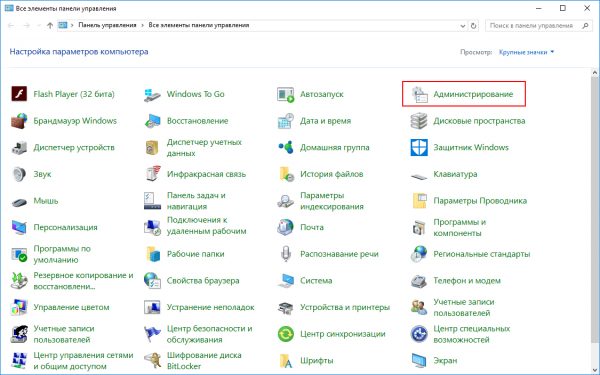Click the Диспетчер учетных данных safe icon
Screen dimensions: 600x375
pyautogui.click(x=152, y=147)
